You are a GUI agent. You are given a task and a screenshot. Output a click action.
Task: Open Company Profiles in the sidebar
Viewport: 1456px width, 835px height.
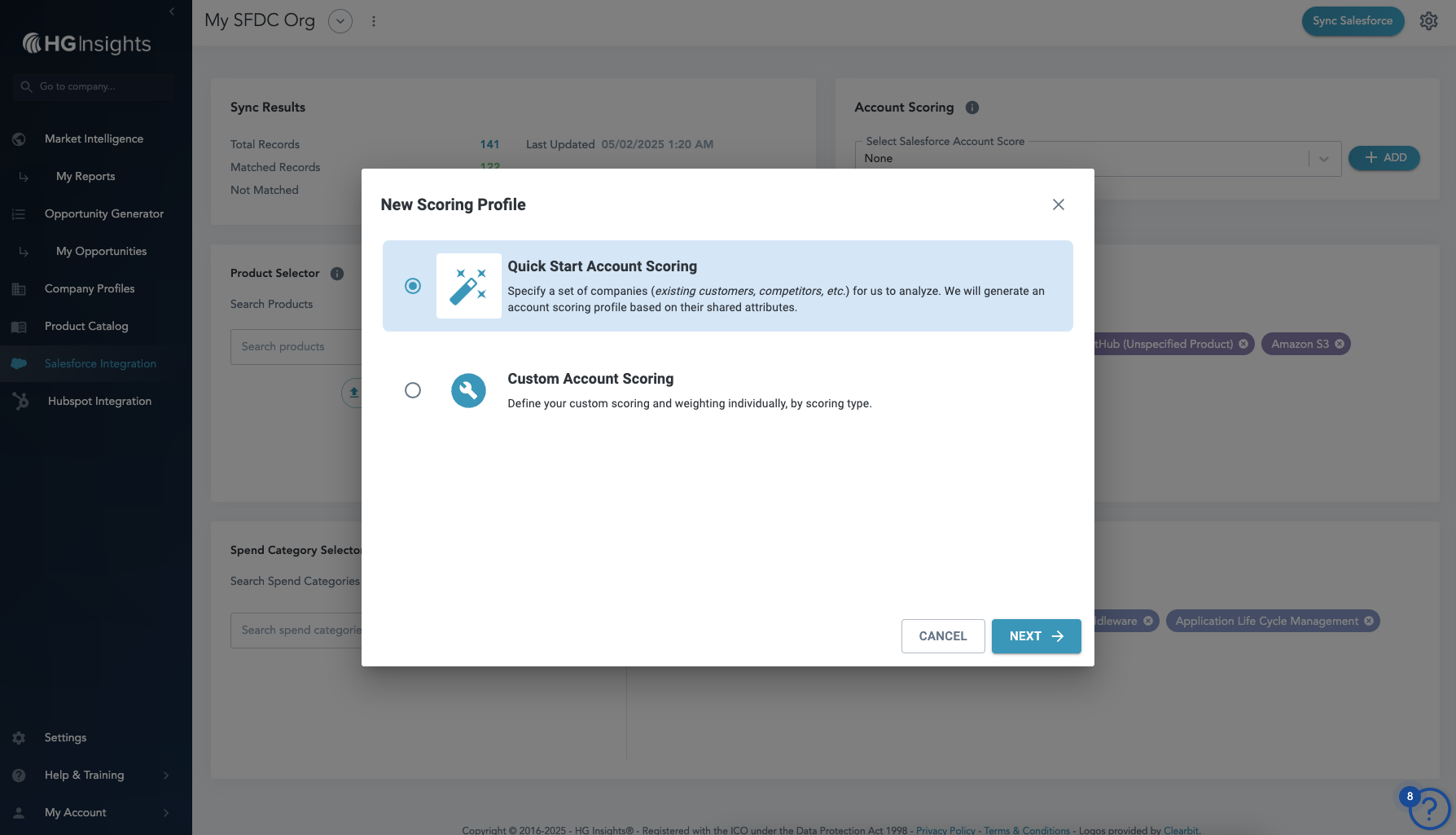coord(90,288)
